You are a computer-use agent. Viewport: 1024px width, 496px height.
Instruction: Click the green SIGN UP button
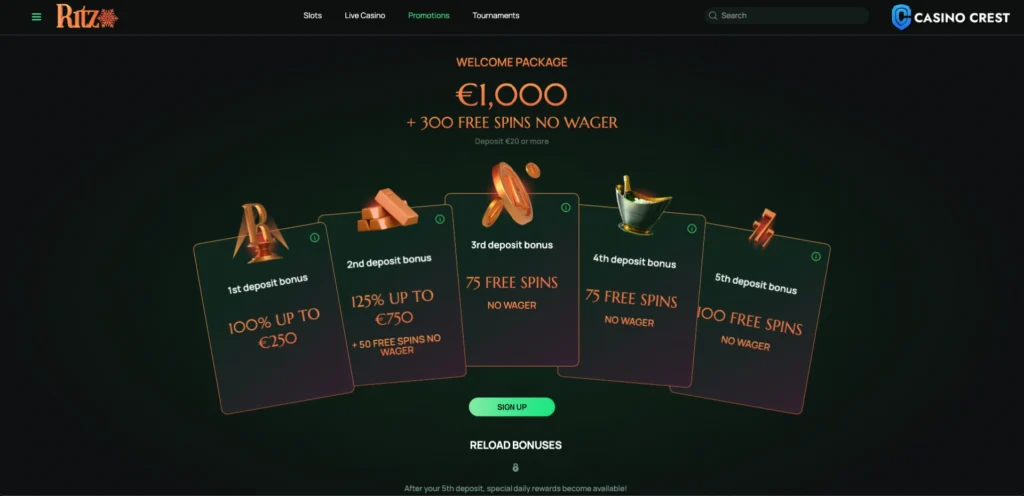512,407
